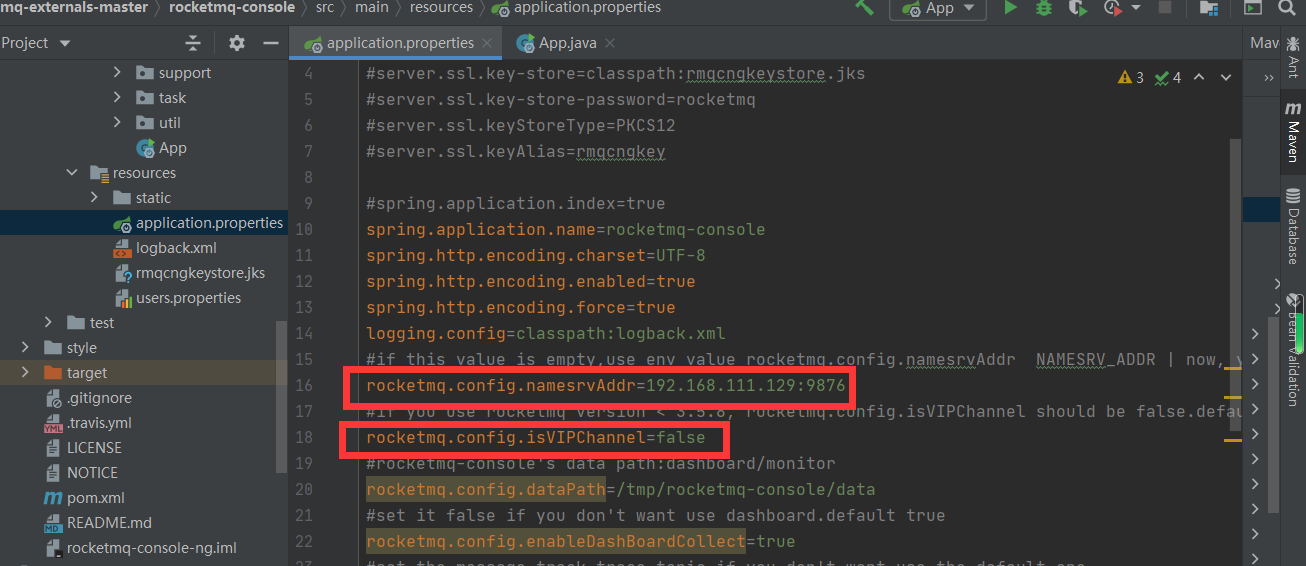Open Run Anything window icon

coord(1252,8)
